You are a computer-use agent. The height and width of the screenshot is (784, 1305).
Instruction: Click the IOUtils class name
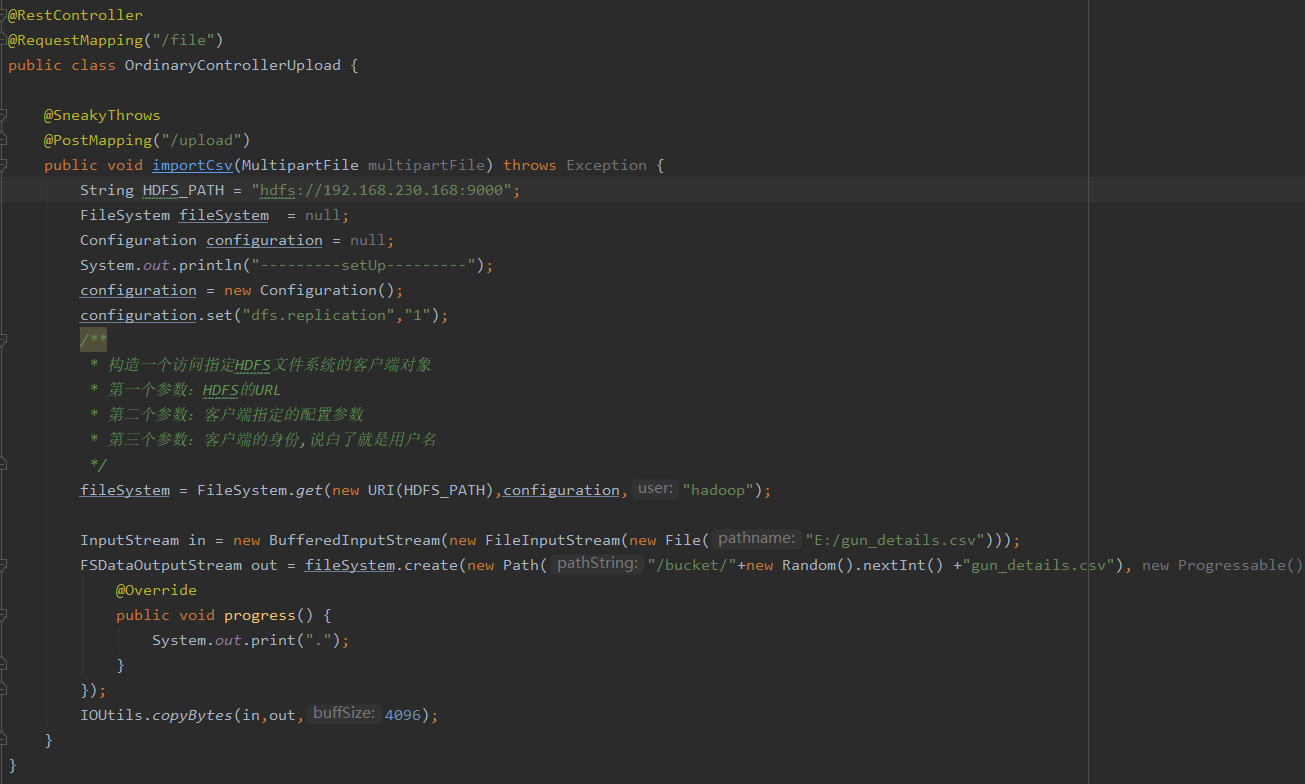(x=111, y=715)
